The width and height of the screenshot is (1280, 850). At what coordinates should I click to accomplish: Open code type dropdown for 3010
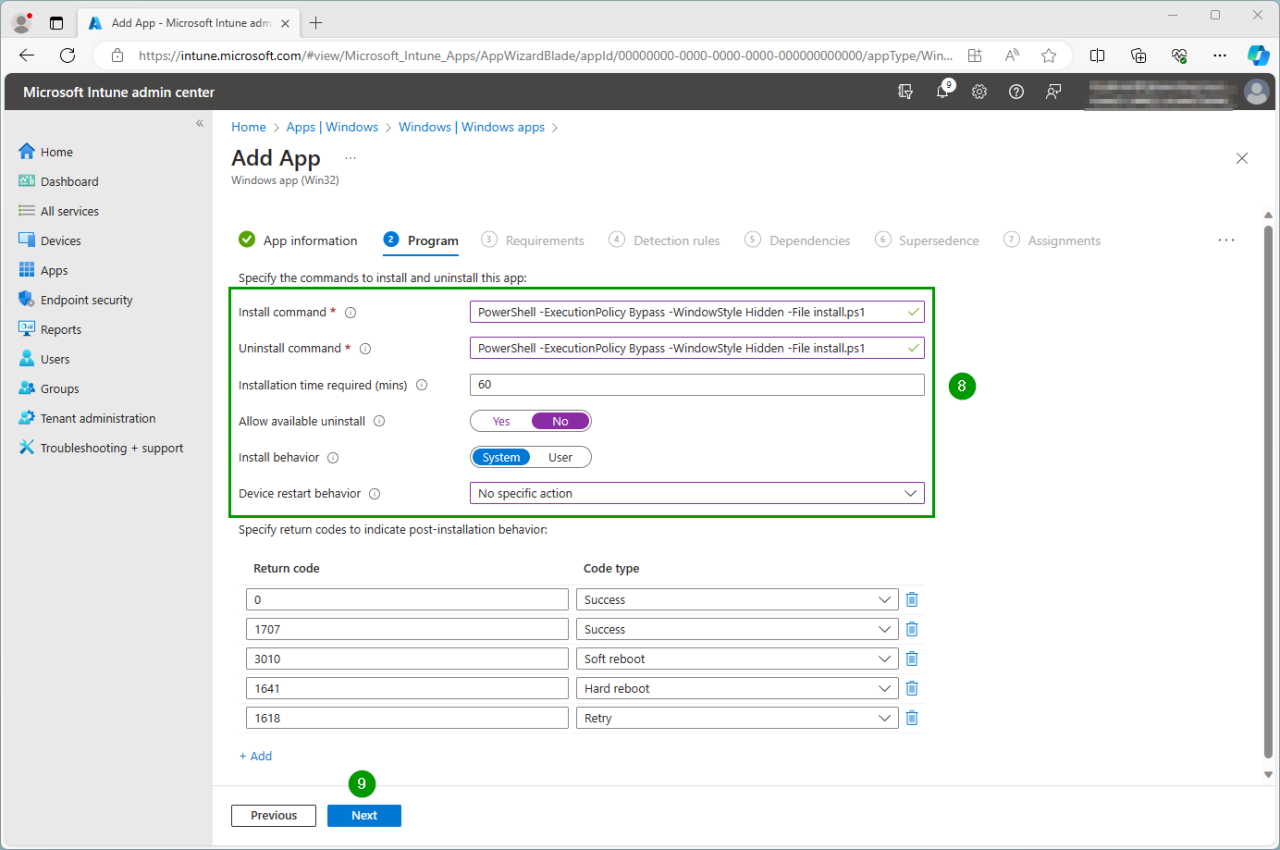click(x=737, y=659)
